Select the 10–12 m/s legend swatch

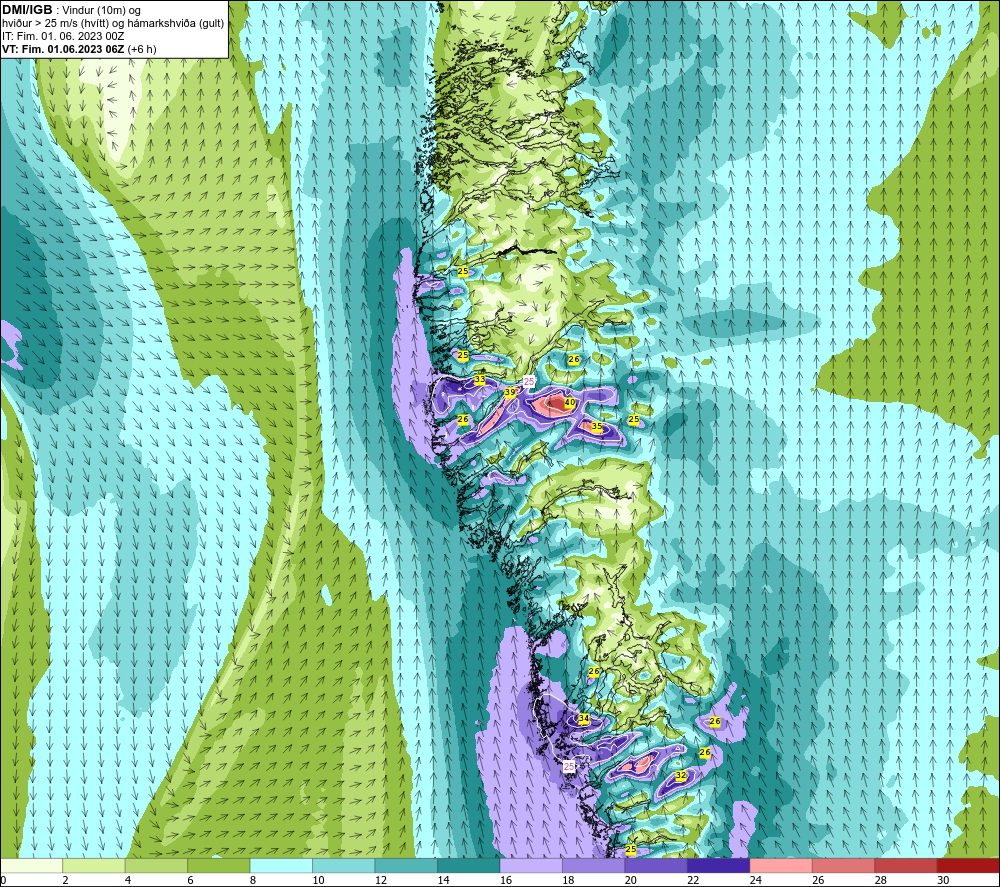(x=344, y=865)
